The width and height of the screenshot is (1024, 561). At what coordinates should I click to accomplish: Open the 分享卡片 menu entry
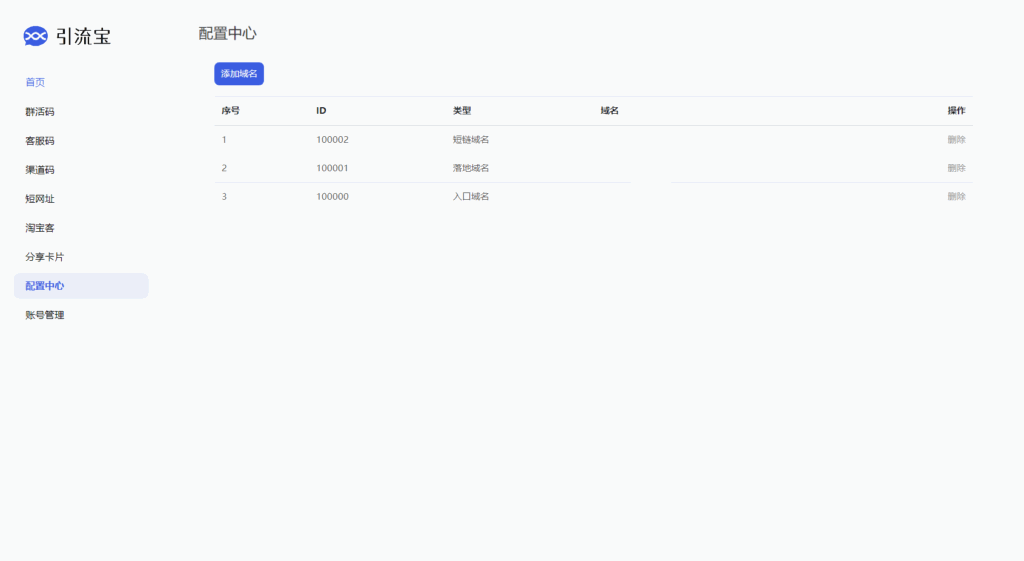pyautogui.click(x=44, y=257)
